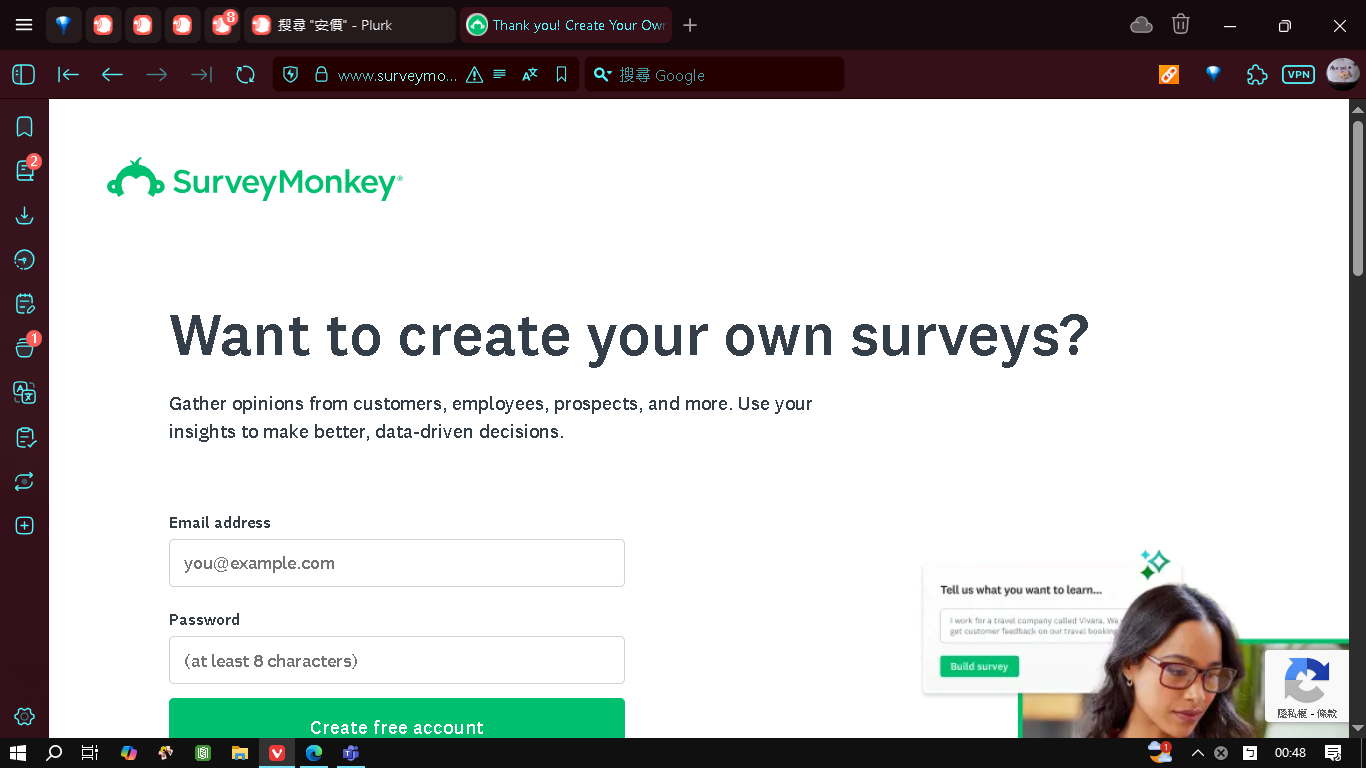The image size is (1366, 768).
Task: Go forward one page
Action: pyautogui.click(x=157, y=74)
